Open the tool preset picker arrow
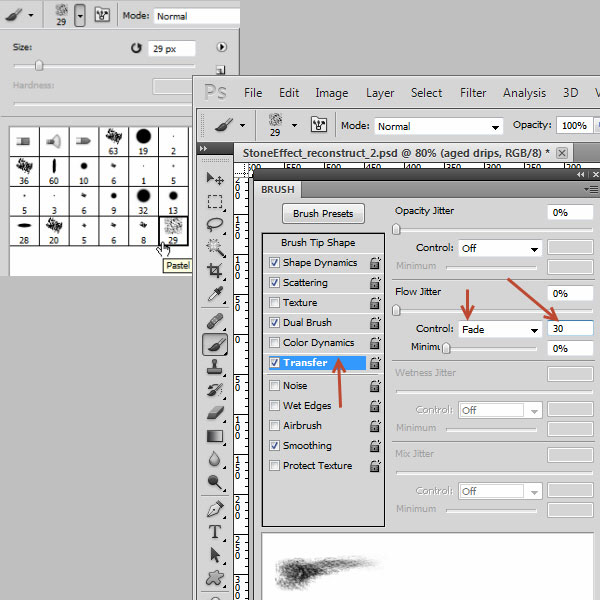Viewport: 600px width, 600px height. pyautogui.click(x=243, y=125)
